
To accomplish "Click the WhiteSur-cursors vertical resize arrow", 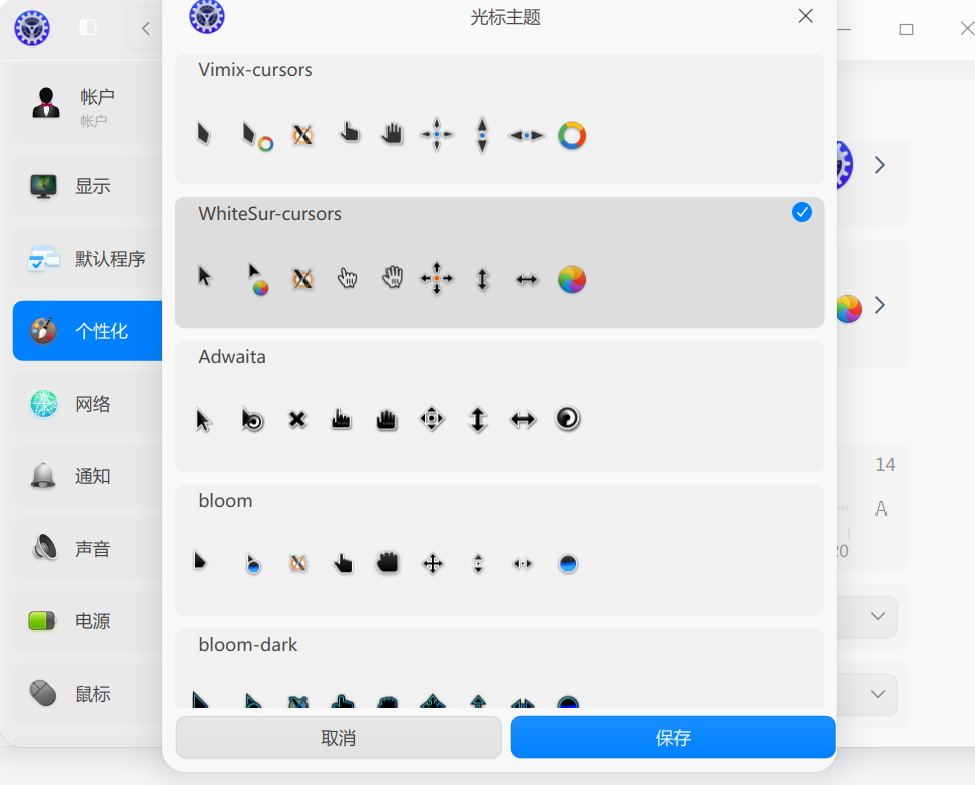I will pyautogui.click(x=482, y=279).
